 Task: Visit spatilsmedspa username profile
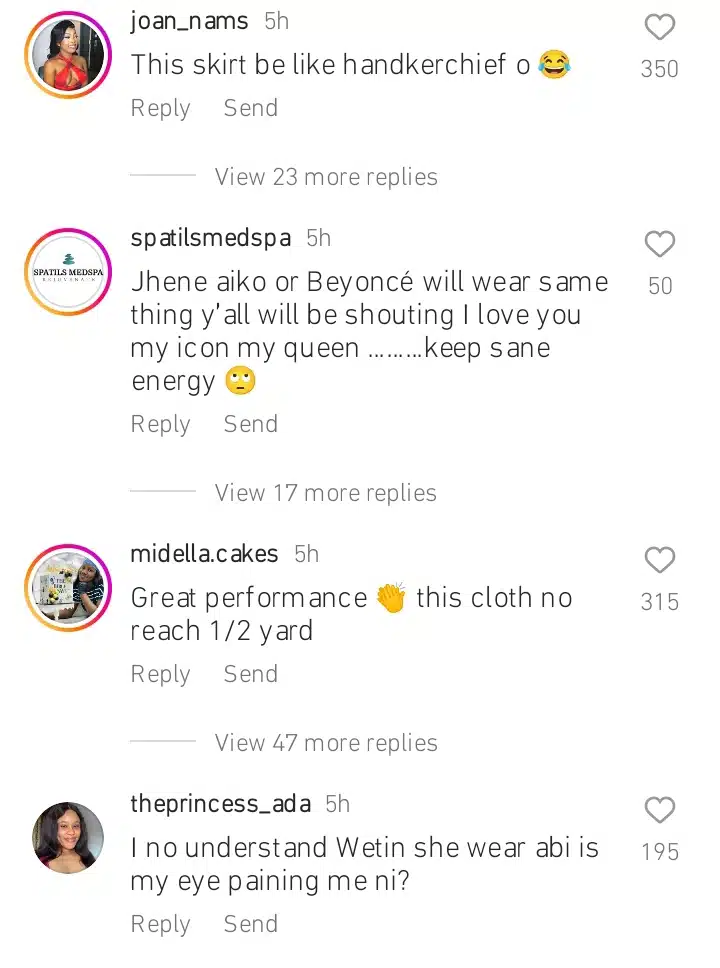[x=211, y=238]
